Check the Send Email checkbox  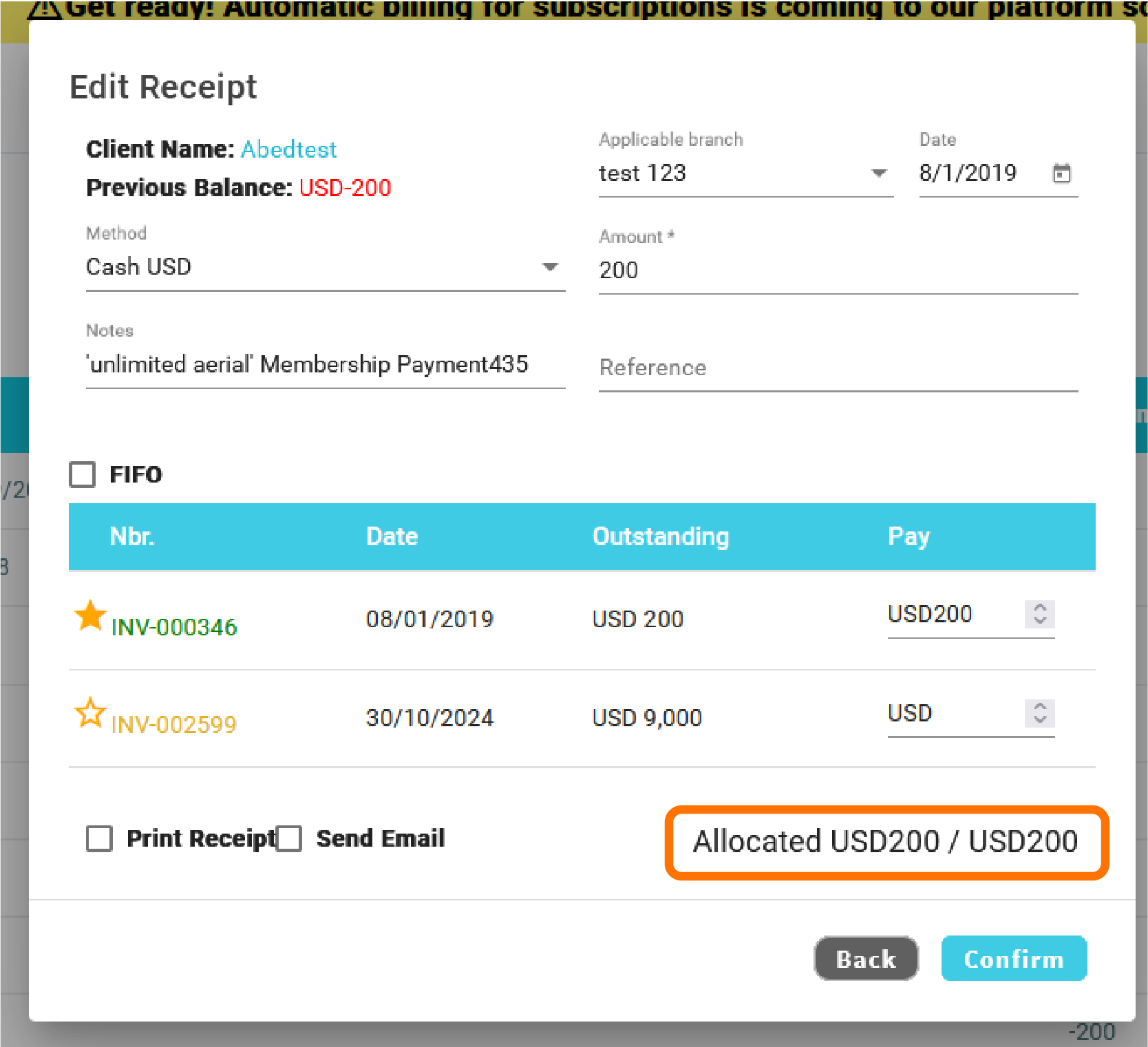point(289,838)
